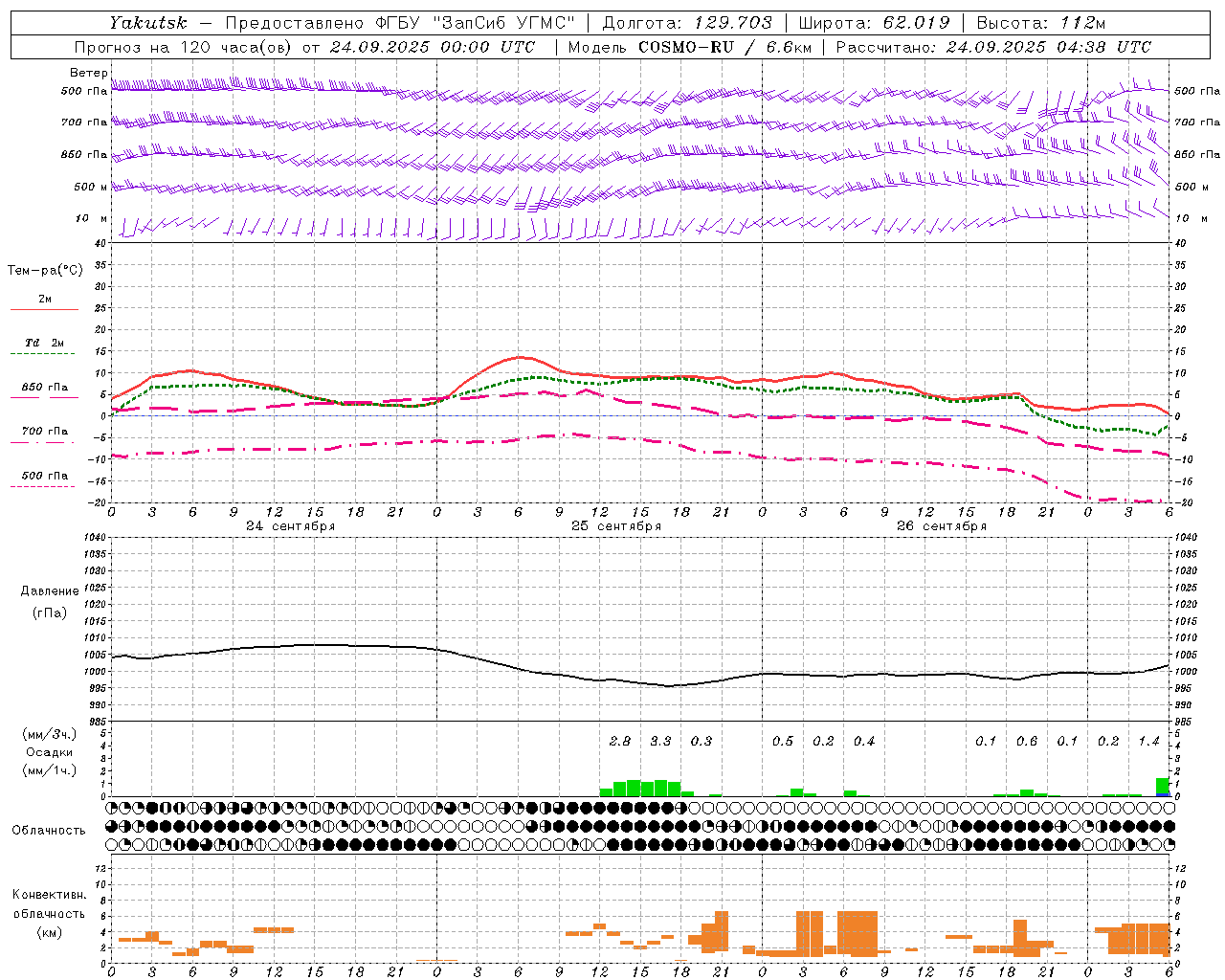This screenshot has height=980, width=1225.
Task: Click the 'Широта: 62.019' header field
Action: click(x=874, y=22)
